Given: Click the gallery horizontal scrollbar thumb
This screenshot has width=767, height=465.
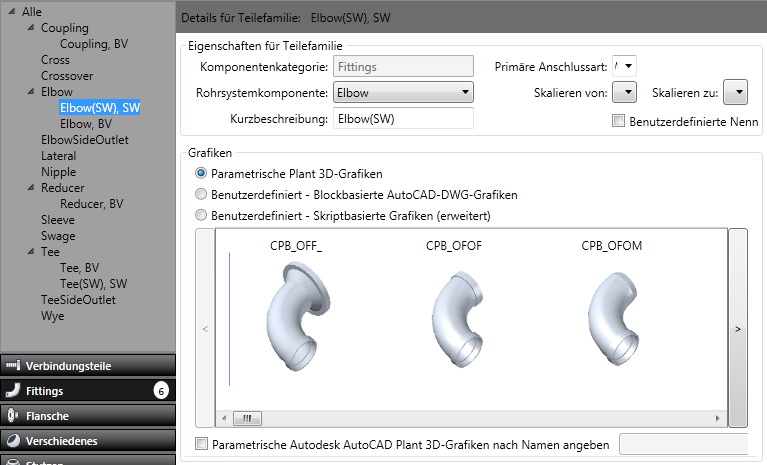Looking at the screenshot, I should [247, 418].
